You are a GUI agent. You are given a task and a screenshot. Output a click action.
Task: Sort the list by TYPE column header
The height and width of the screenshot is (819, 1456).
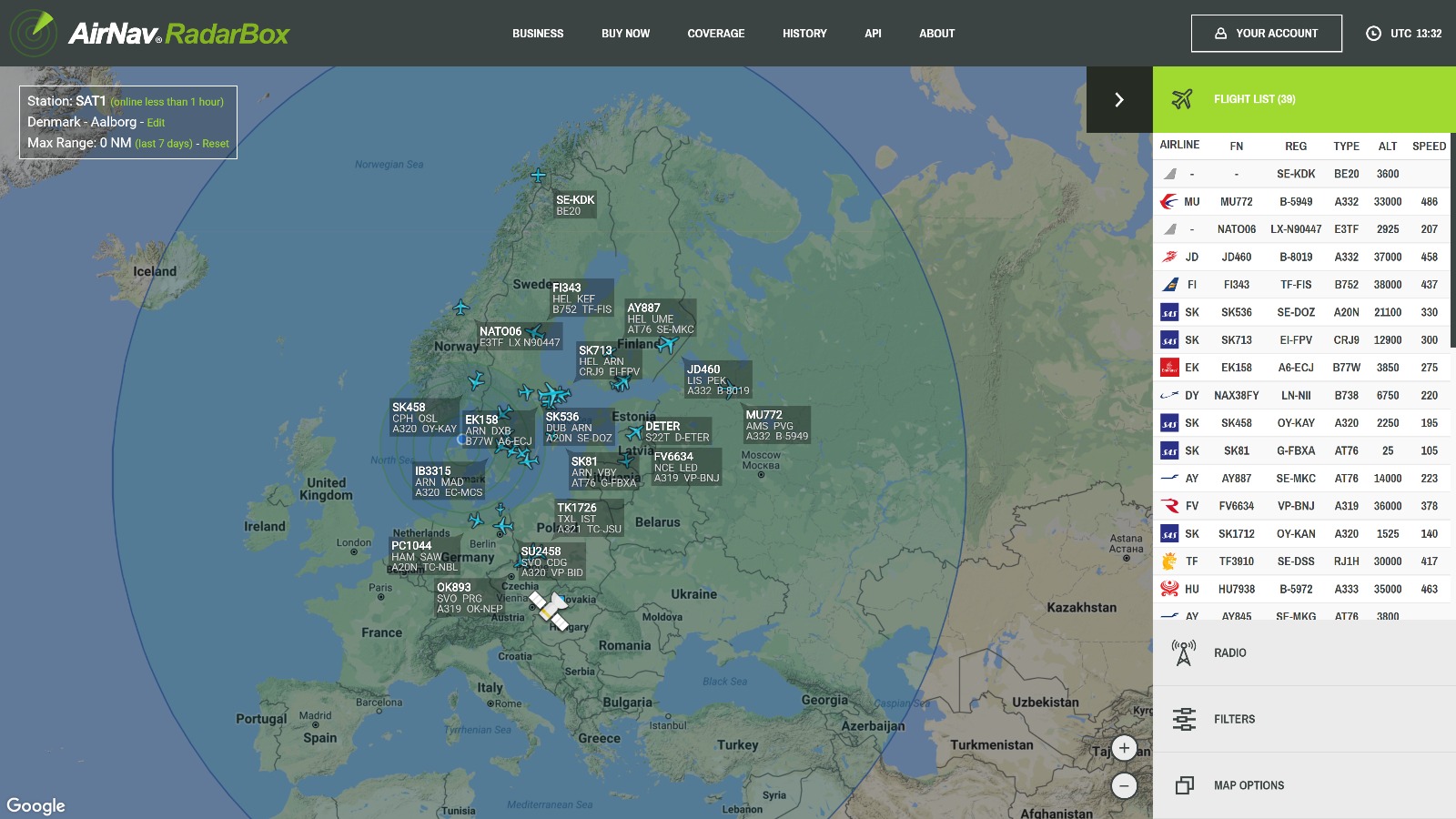point(1346,146)
